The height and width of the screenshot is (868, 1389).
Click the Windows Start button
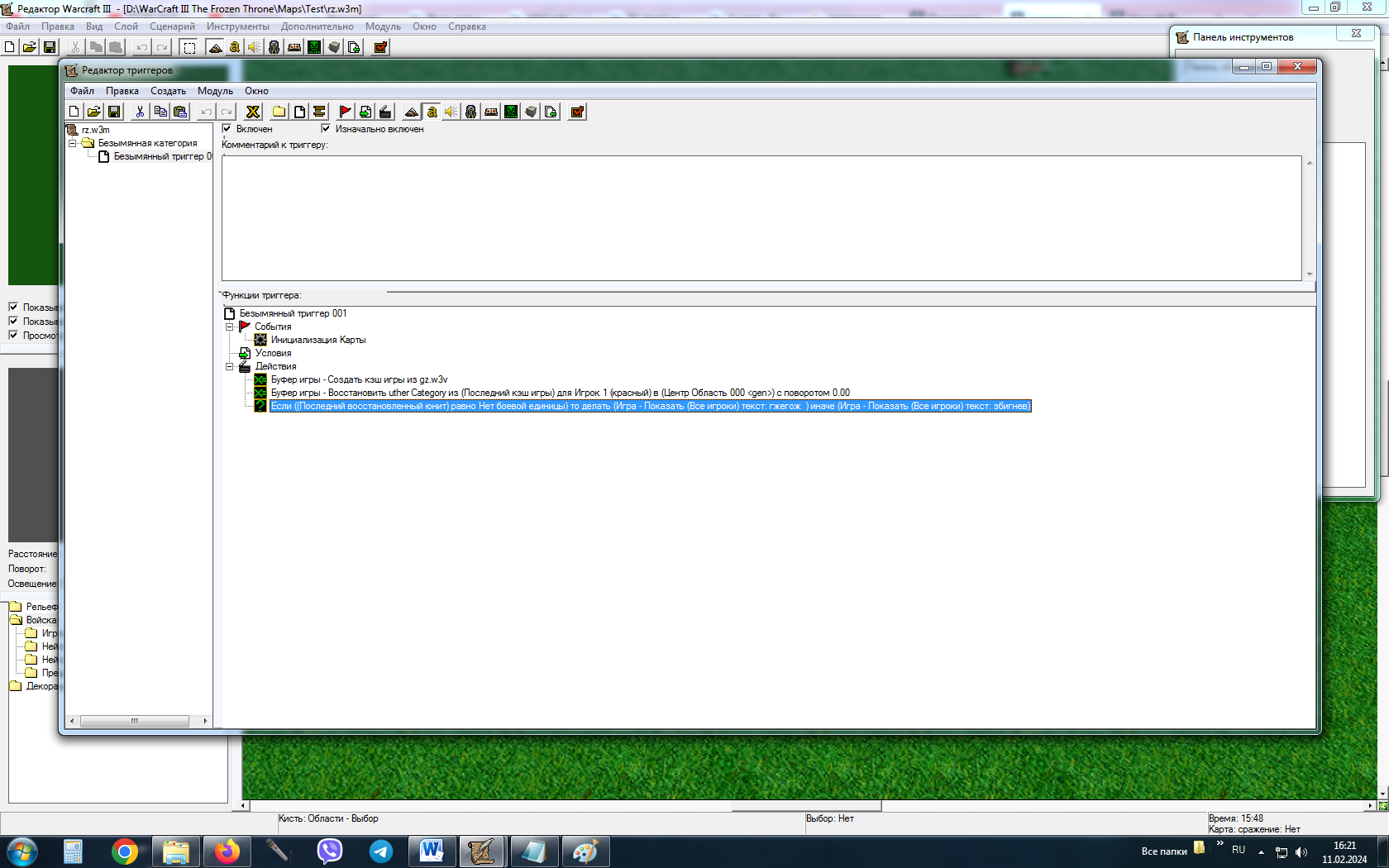click(x=22, y=851)
